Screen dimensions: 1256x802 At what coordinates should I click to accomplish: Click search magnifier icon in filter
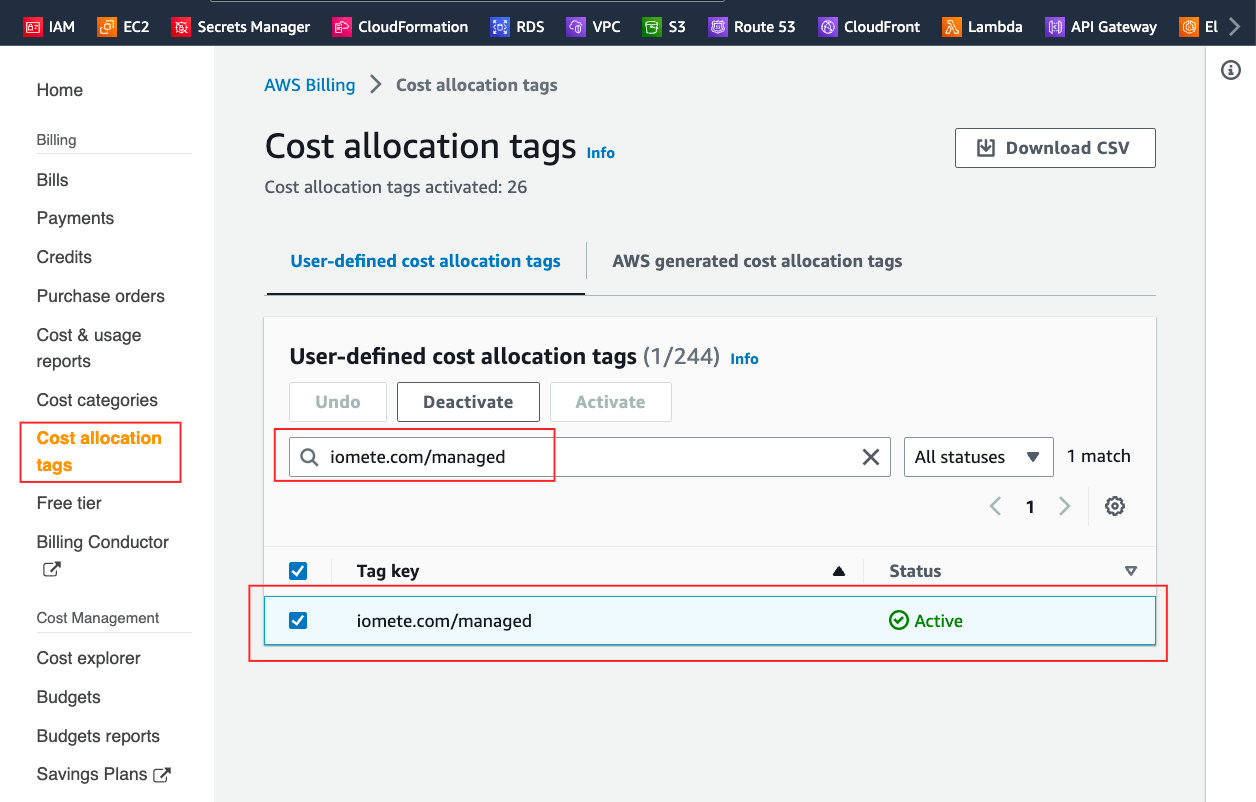(x=309, y=457)
